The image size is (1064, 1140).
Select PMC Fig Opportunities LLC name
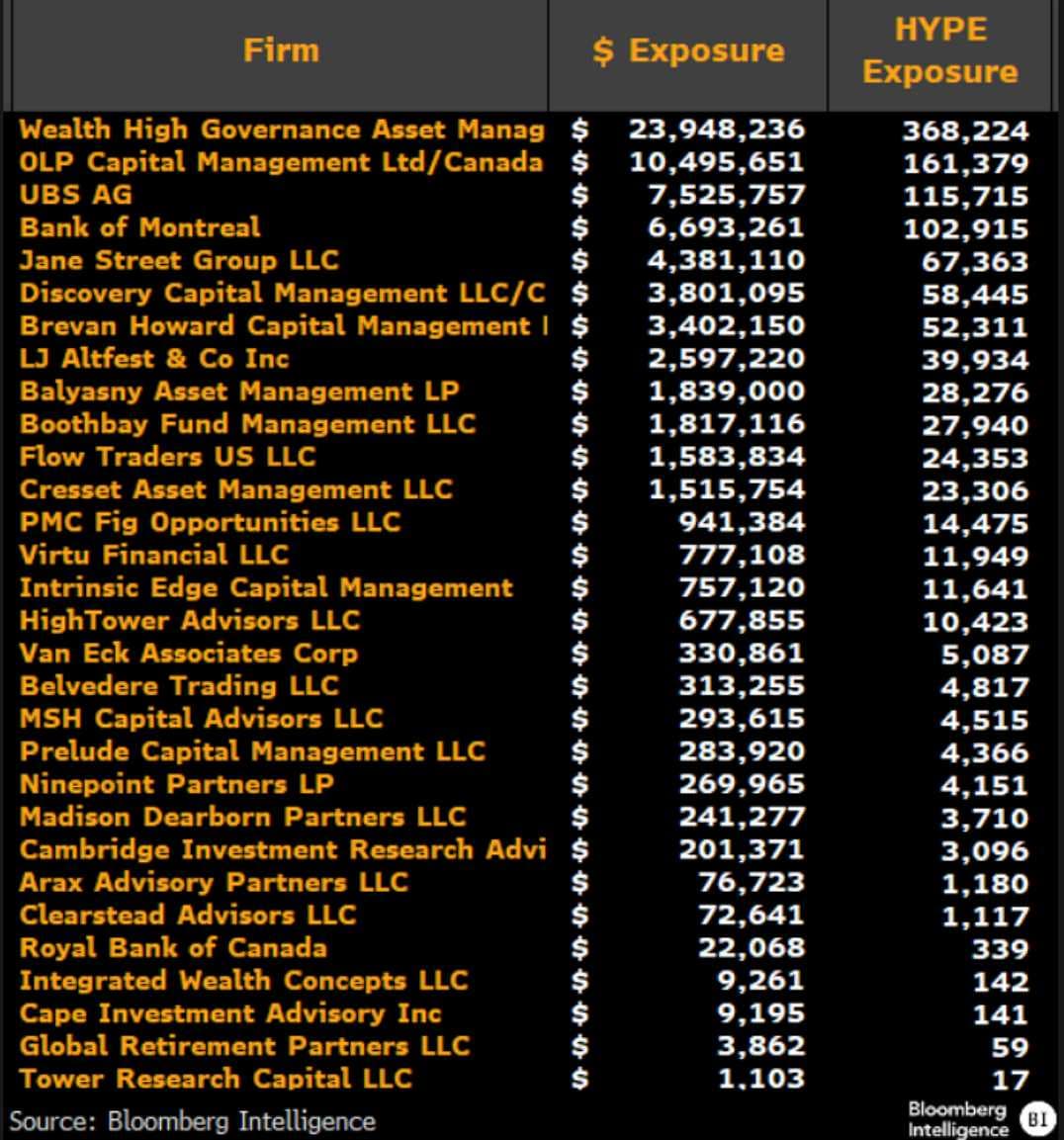211,522
